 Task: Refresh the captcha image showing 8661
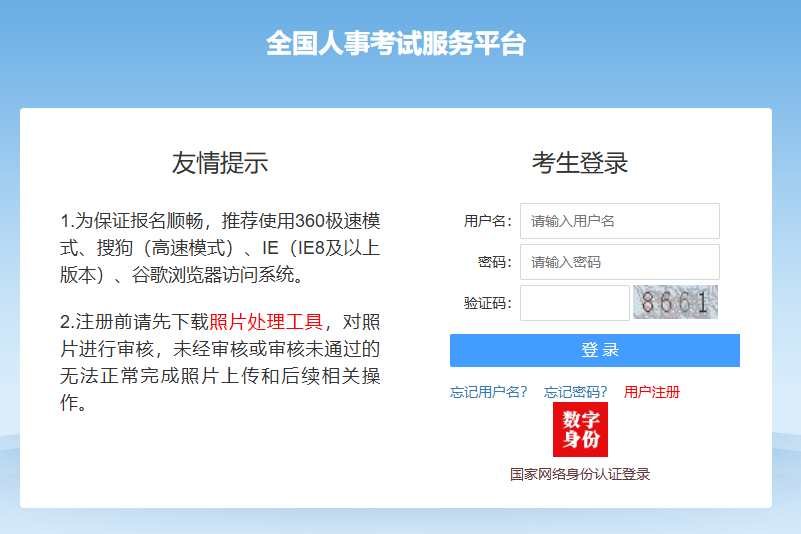point(675,302)
